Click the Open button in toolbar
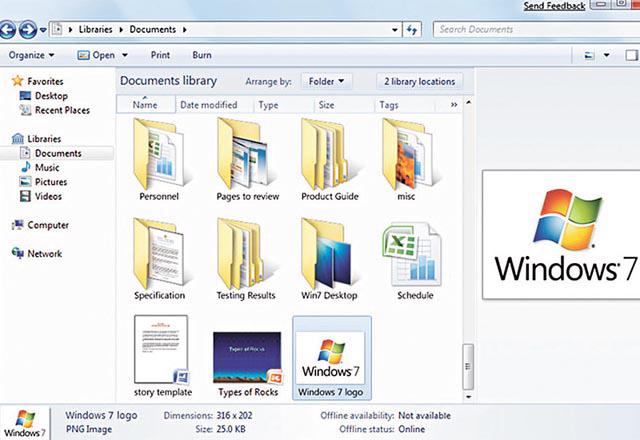 coord(96,55)
